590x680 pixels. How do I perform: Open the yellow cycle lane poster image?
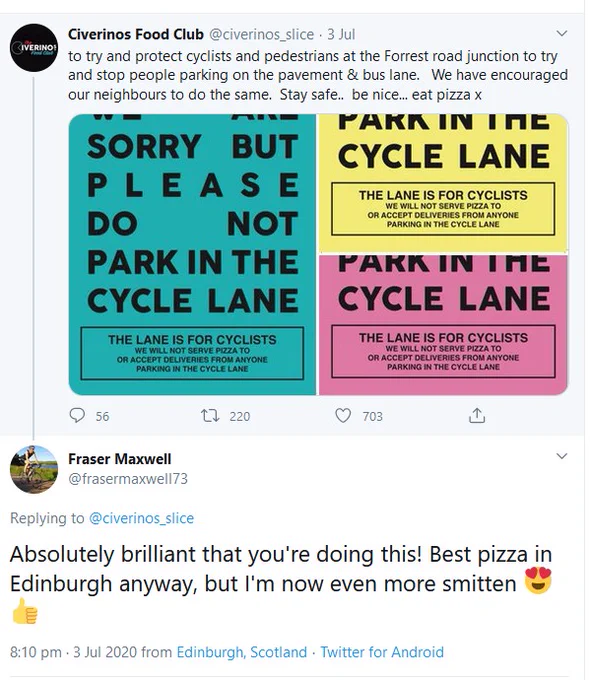pyautogui.click(x=443, y=183)
